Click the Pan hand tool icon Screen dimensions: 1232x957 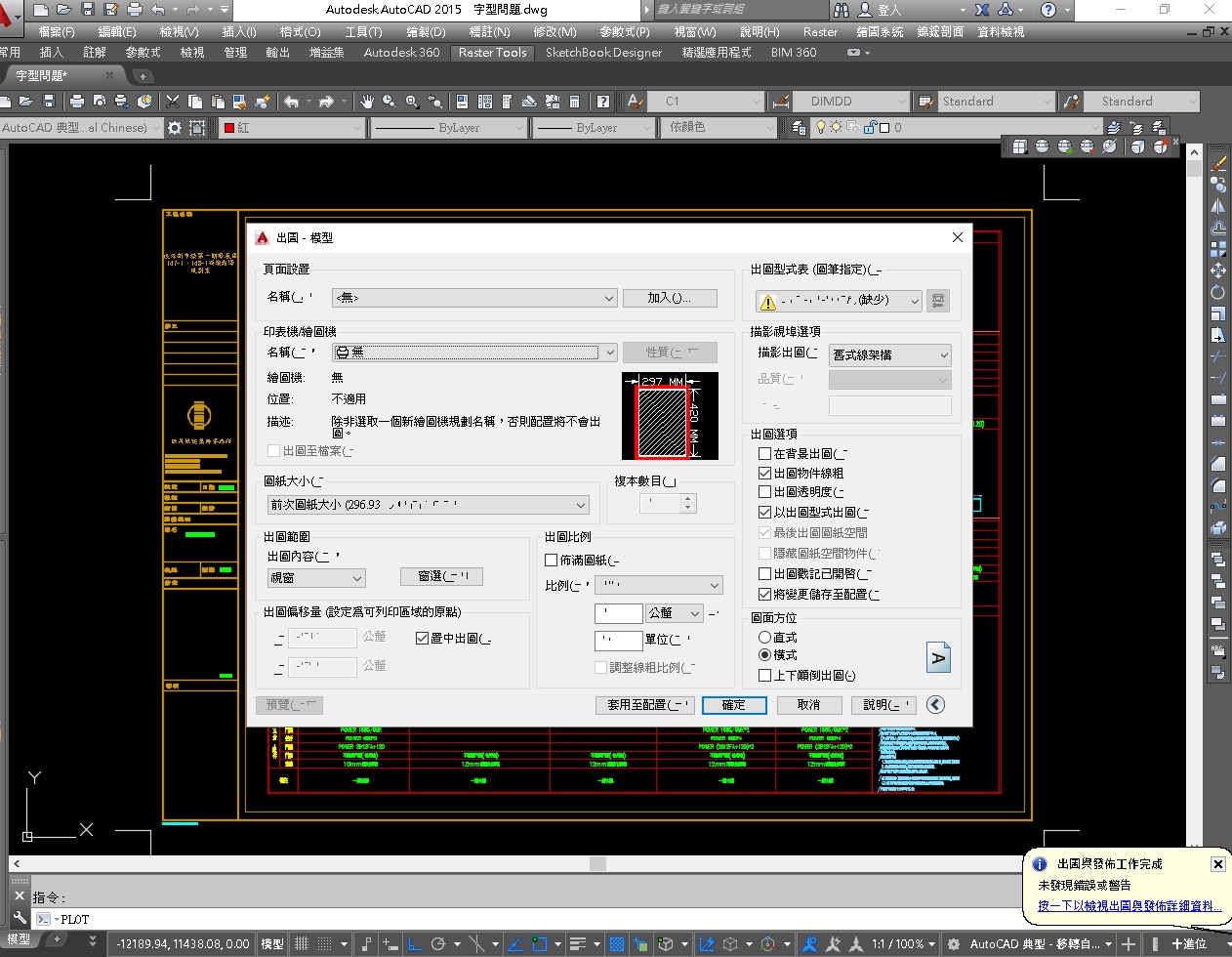(x=367, y=101)
